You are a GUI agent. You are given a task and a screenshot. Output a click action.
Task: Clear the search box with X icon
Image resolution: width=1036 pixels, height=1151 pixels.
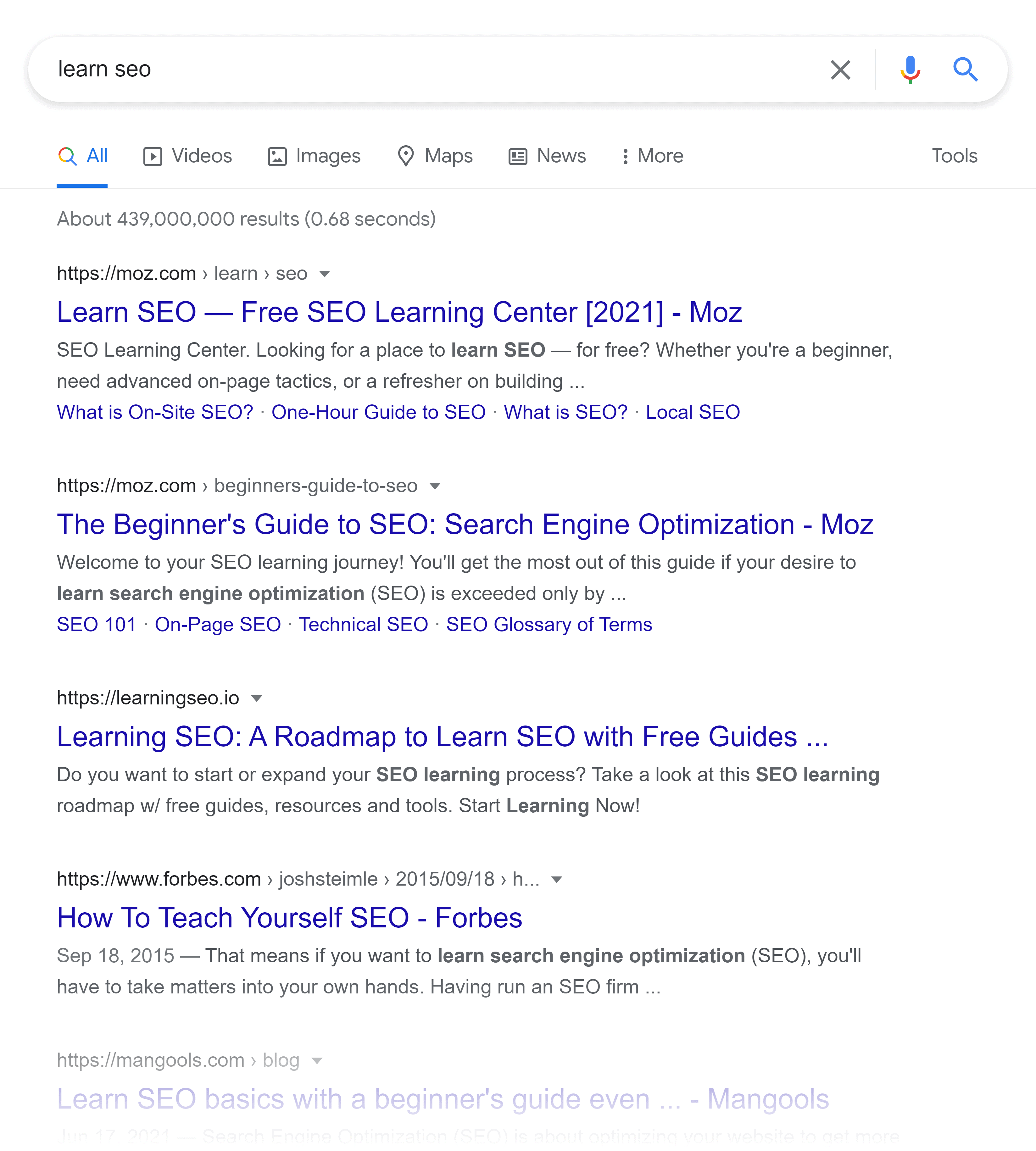pos(840,70)
